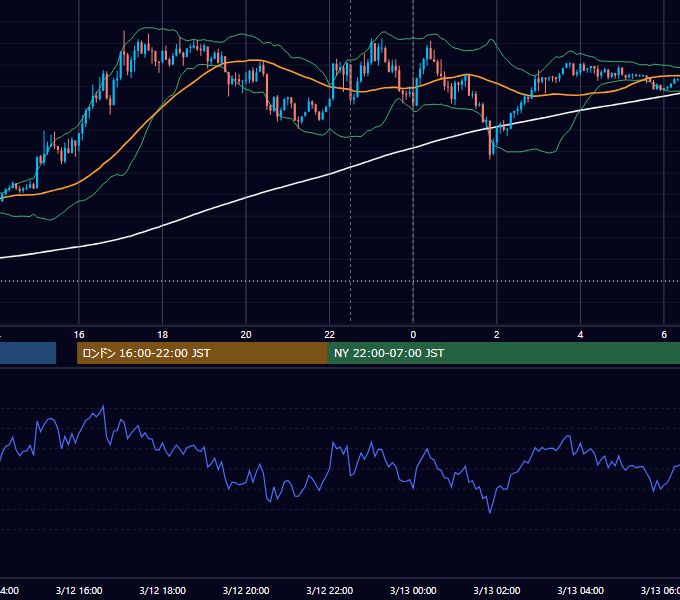This screenshot has width=680, height=600.
Task: Click the 3/12 18:00 label on indicator axis
Action: click(163, 590)
